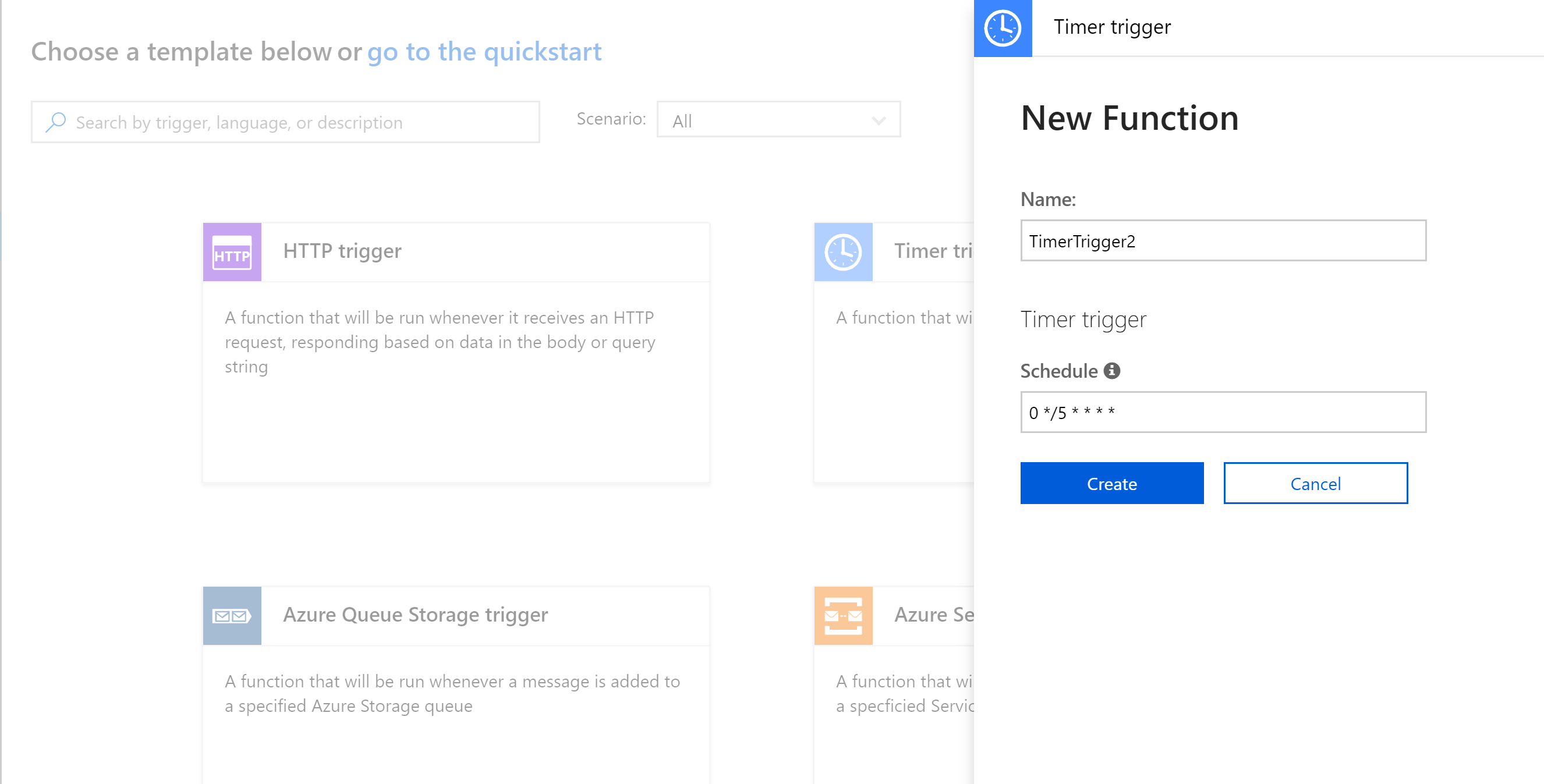
Task: Open the Schedule info tooltip icon
Action: click(1113, 370)
